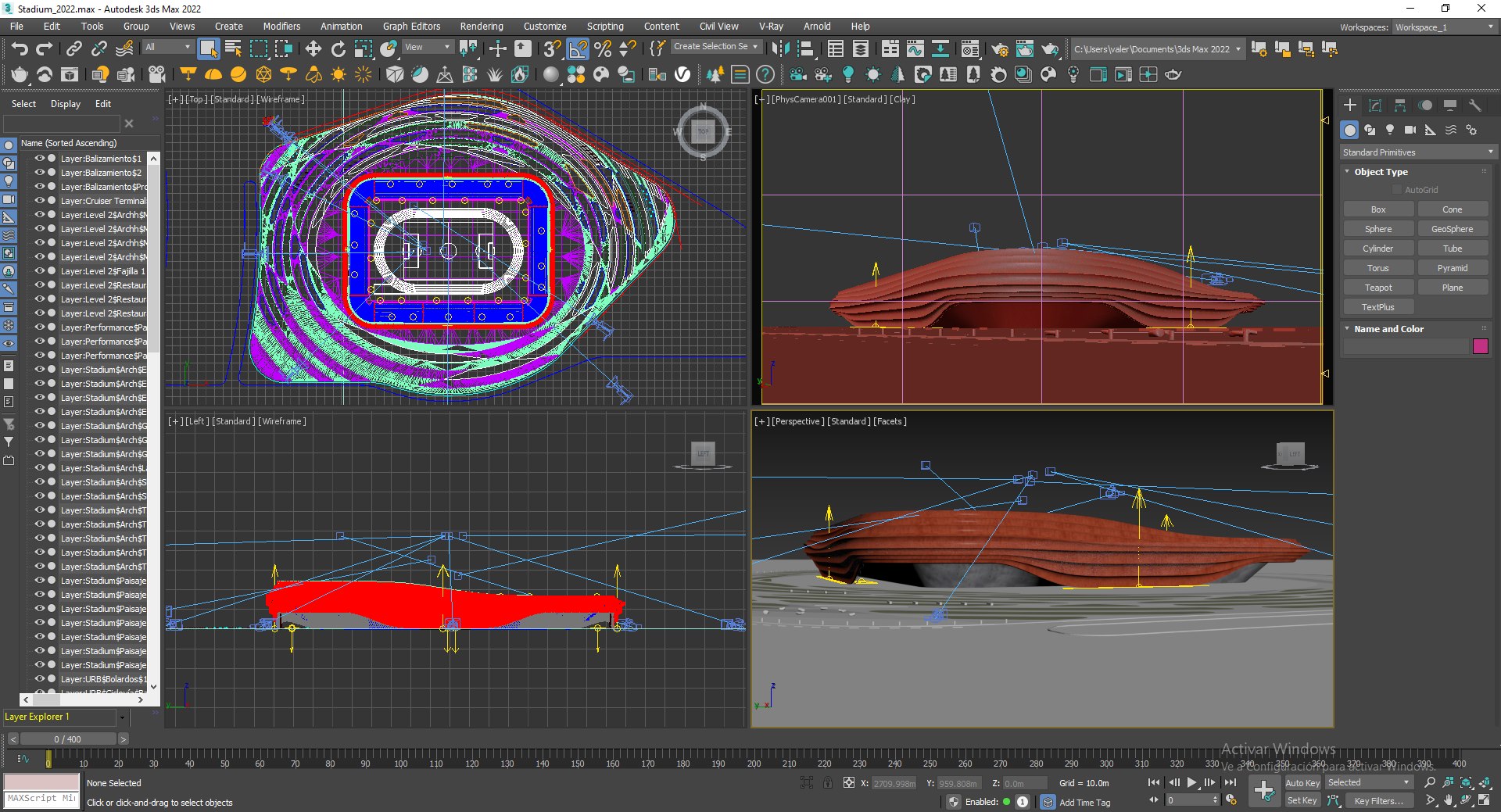
Task: Toggle the selection lock padlock icon
Action: tap(828, 782)
